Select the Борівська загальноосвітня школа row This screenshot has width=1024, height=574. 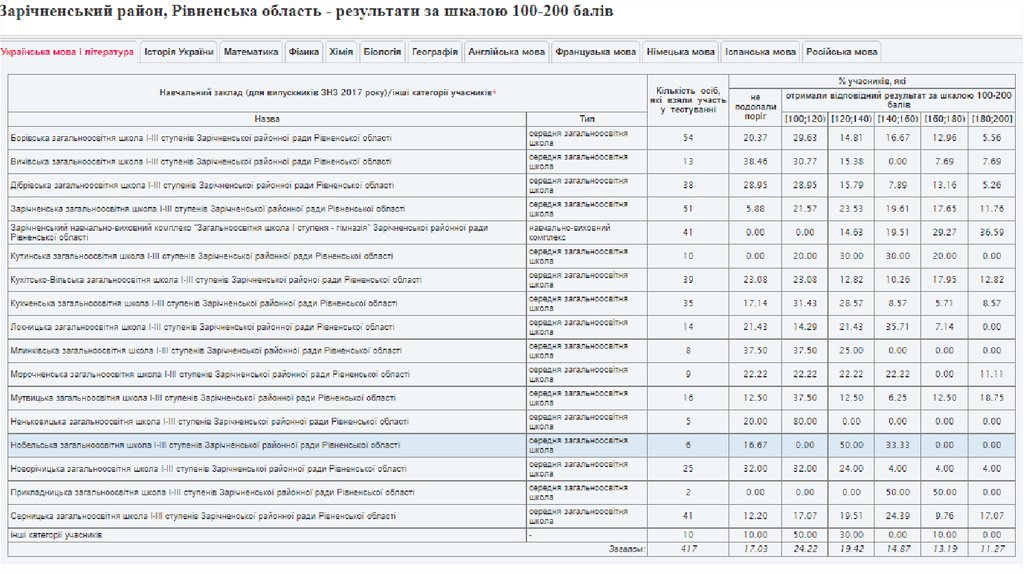[x=200, y=137]
